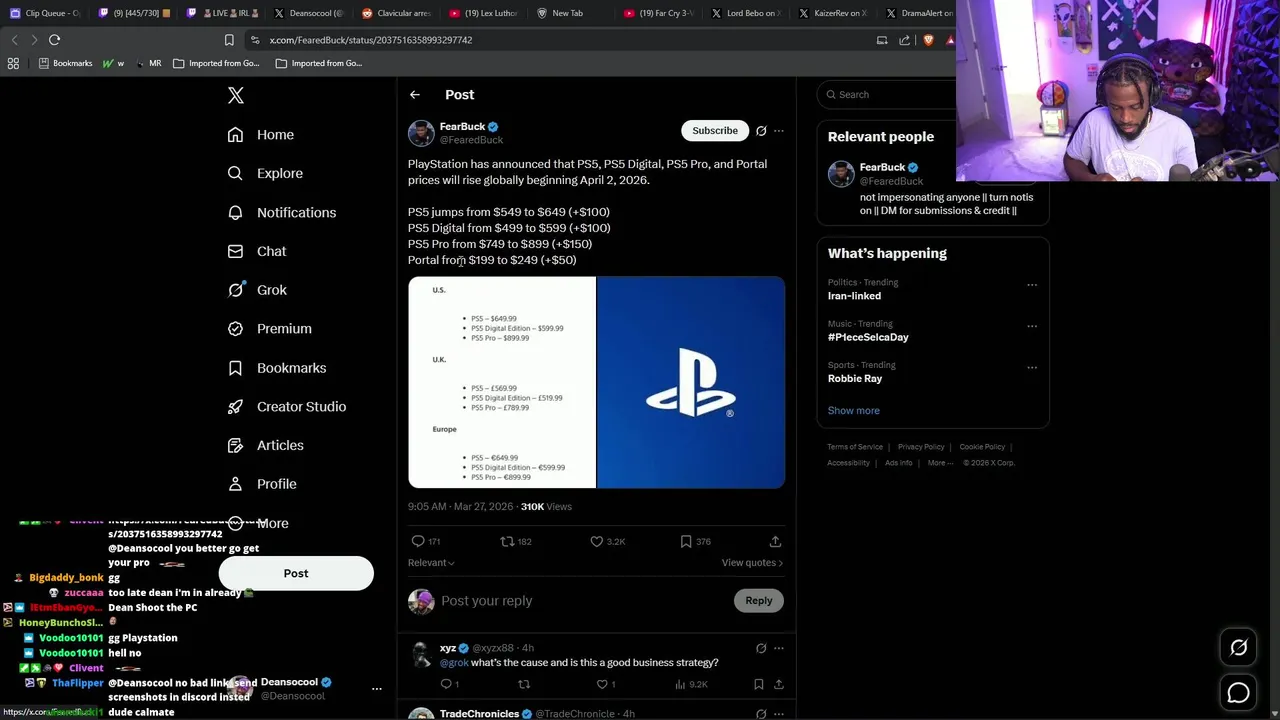Switch to the Lex Luthor YouTube tab
1280x720 pixels.
click(x=484, y=13)
